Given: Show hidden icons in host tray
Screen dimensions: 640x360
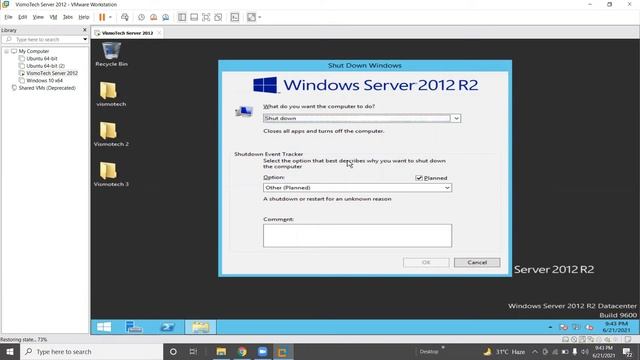Looking at the screenshot, I should coord(535,351).
